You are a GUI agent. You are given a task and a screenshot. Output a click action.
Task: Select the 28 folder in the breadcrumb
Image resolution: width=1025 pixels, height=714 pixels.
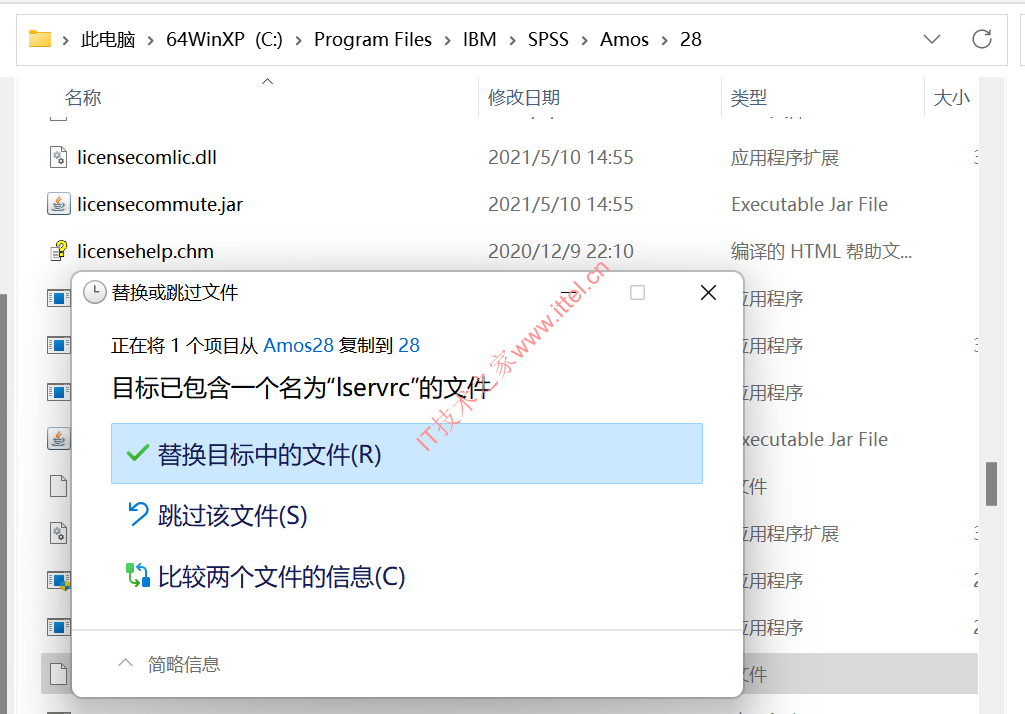click(x=690, y=40)
